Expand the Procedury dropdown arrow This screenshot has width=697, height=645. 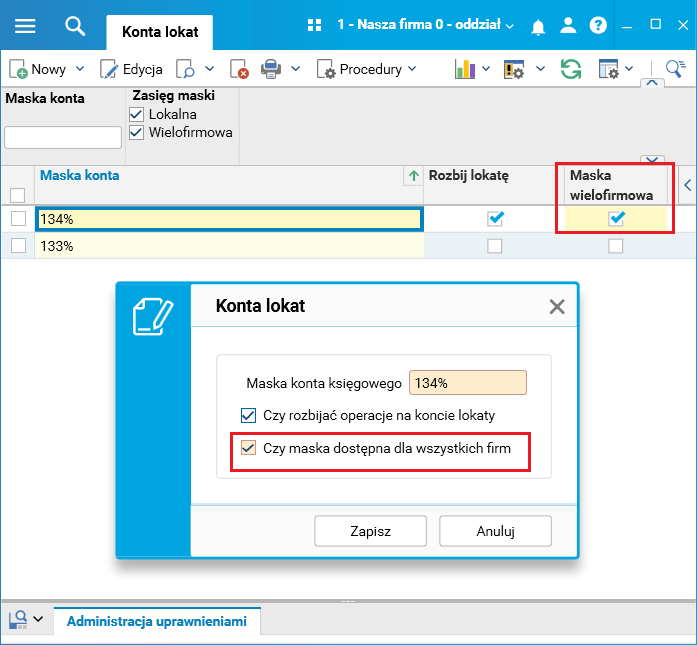(x=412, y=69)
